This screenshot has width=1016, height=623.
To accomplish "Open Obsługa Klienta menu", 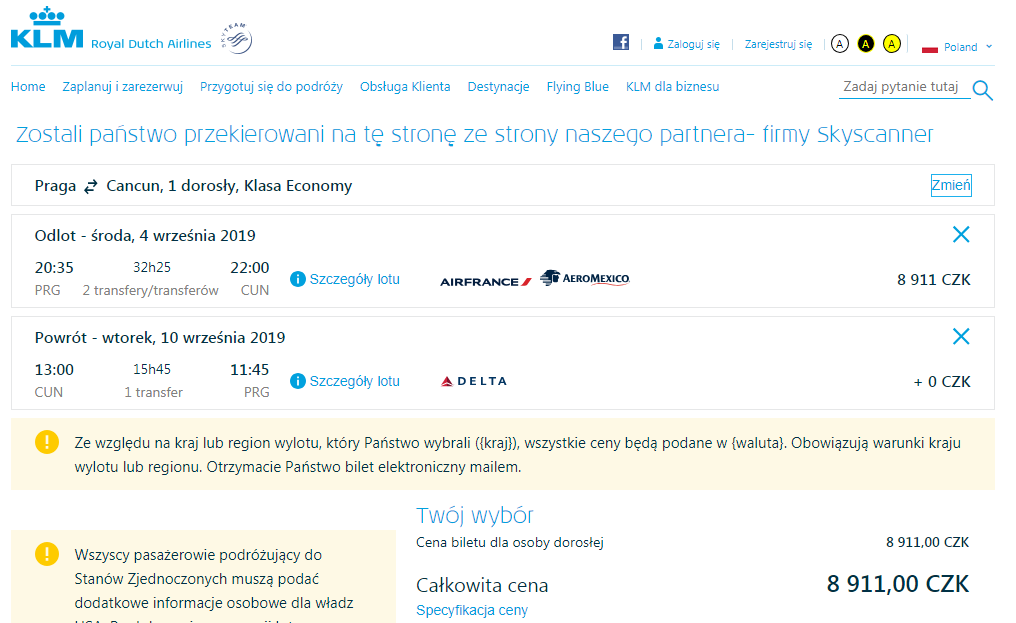I will (x=405, y=87).
